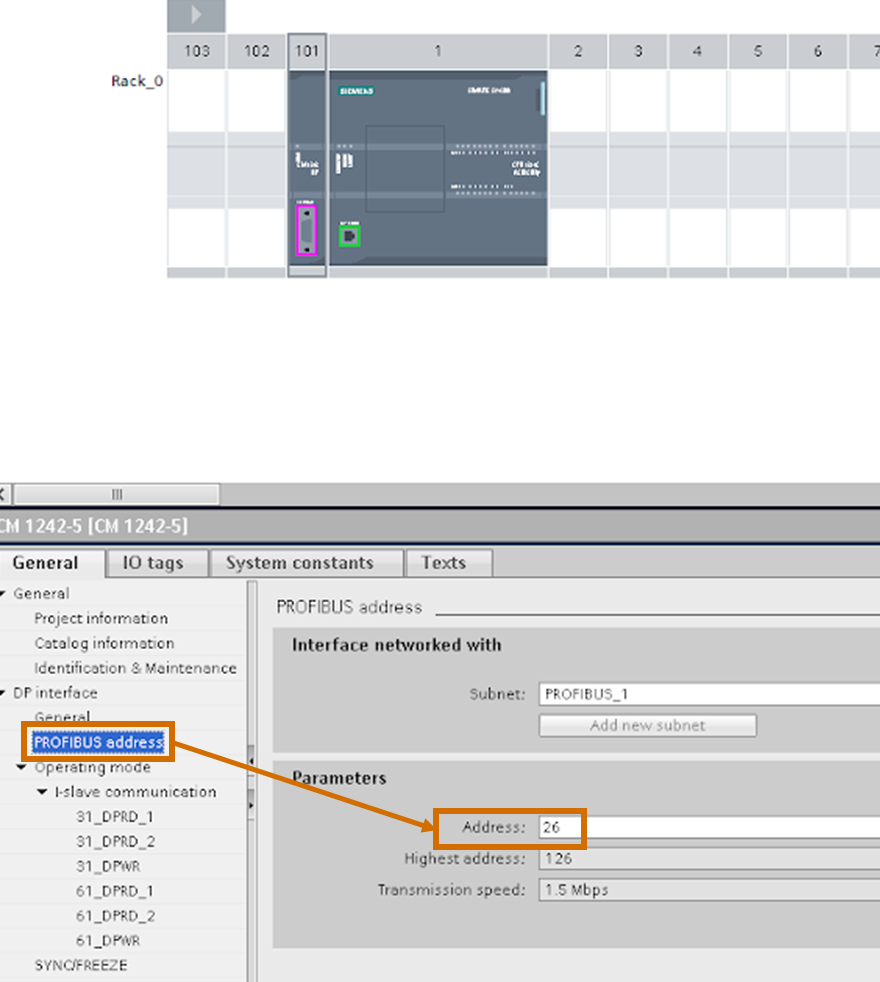The width and height of the screenshot is (880, 982).
Task: Click the horizontal scrollbar above the properties pane
Action: click(115, 493)
